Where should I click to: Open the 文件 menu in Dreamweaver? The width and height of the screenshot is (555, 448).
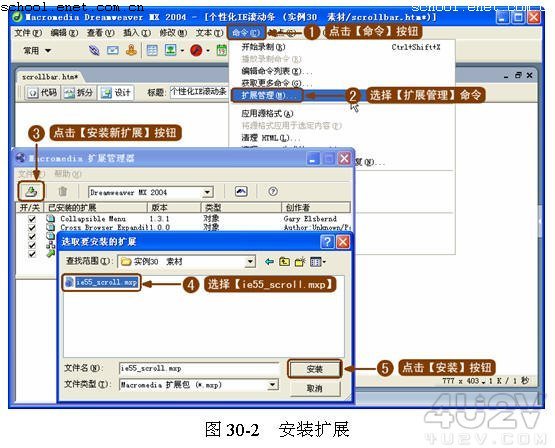click(28, 33)
